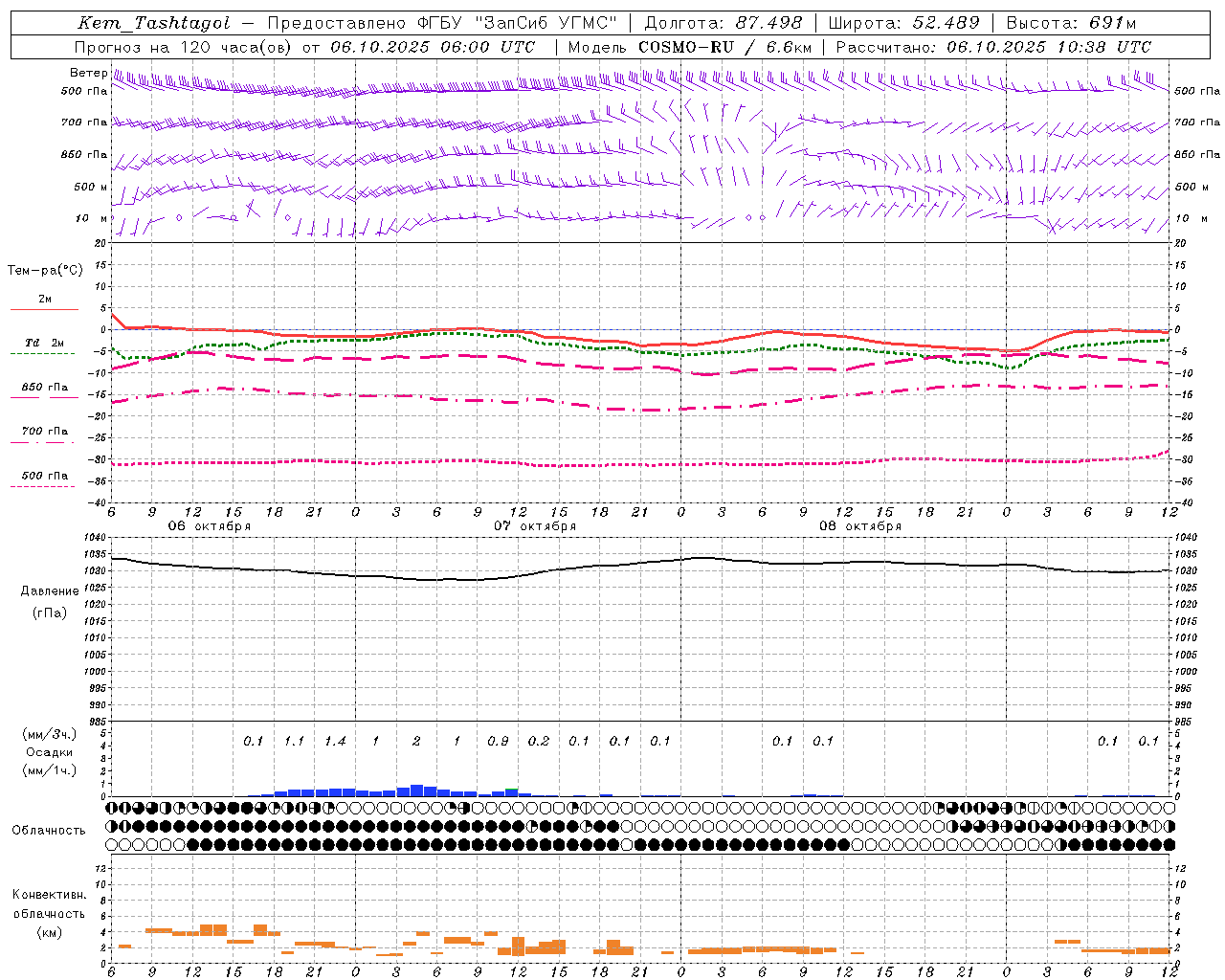Click the Kem_Tashtagol station title

click(153, 23)
